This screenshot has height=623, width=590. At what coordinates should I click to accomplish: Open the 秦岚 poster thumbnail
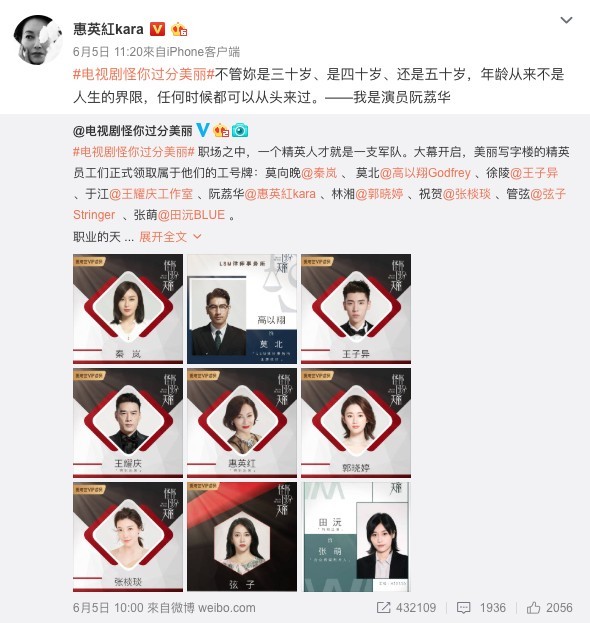tap(128, 309)
